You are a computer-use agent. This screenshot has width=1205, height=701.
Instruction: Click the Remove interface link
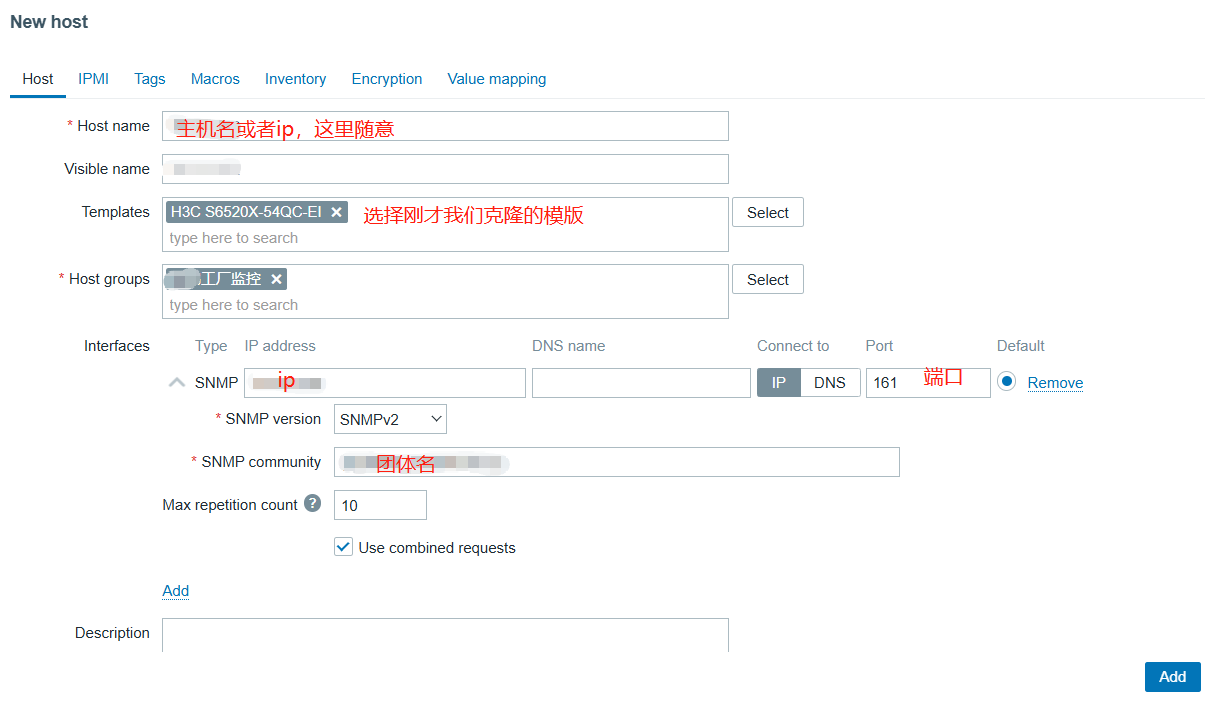point(1055,383)
